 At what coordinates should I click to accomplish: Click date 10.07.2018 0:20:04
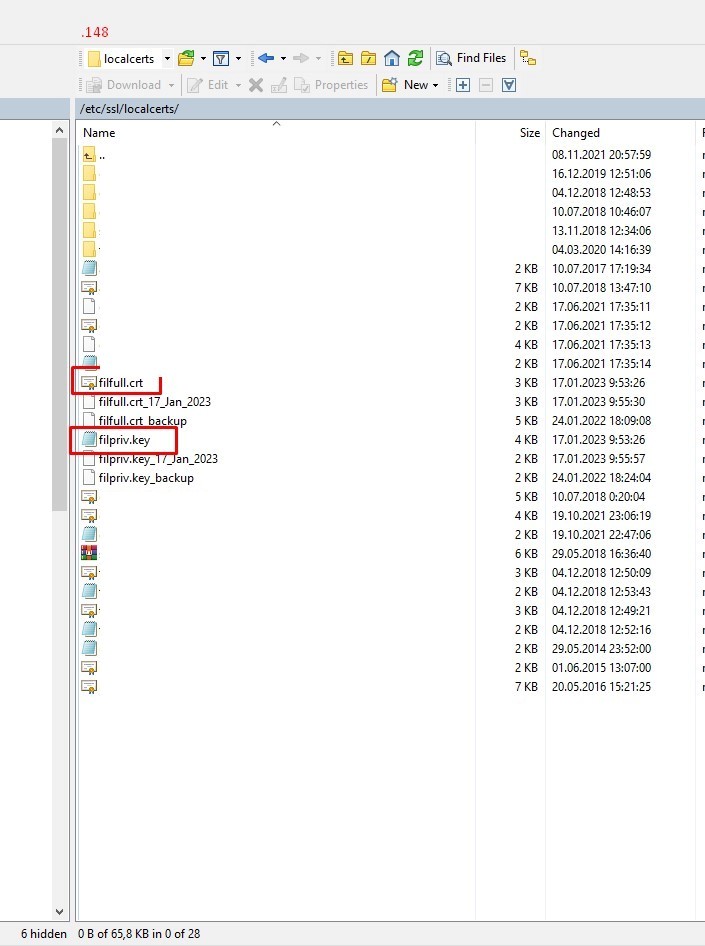pos(598,497)
